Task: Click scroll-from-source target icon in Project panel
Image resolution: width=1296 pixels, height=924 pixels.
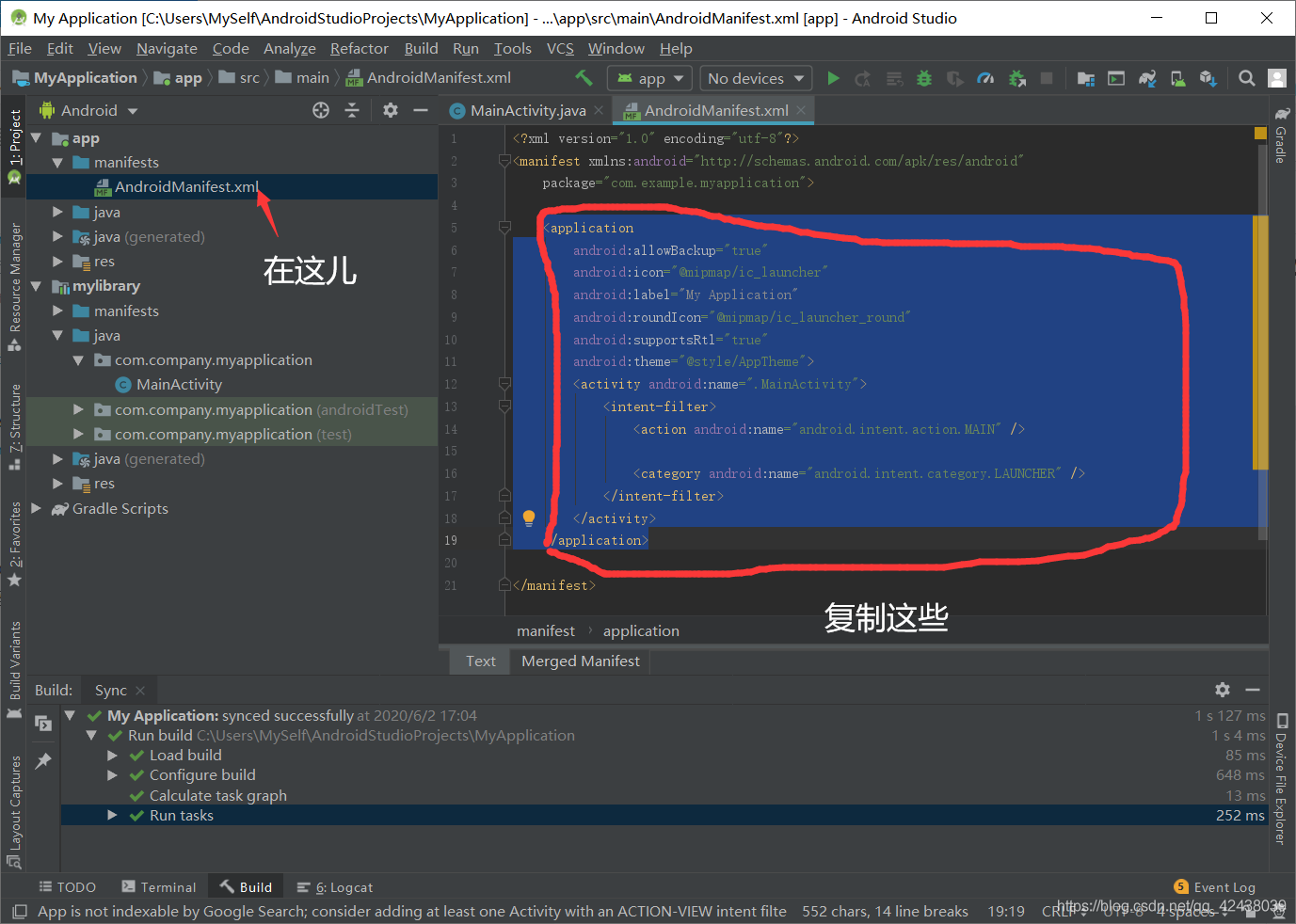Action: pyautogui.click(x=321, y=110)
